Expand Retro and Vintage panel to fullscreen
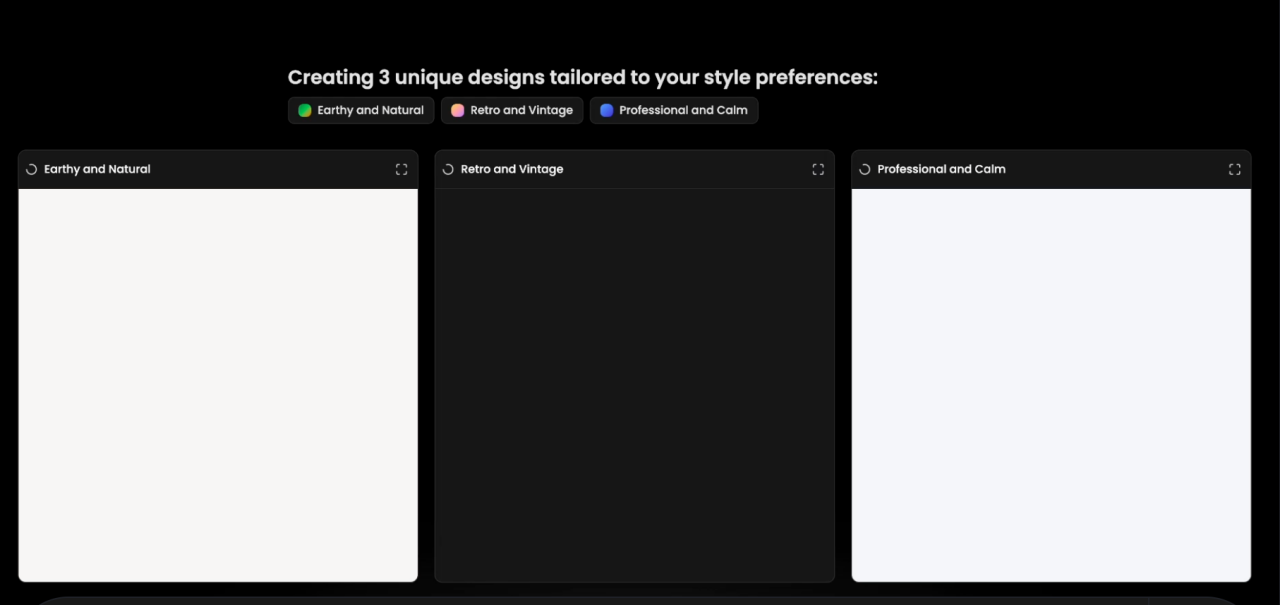The image size is (1280, 605). (x=818, y=169)
